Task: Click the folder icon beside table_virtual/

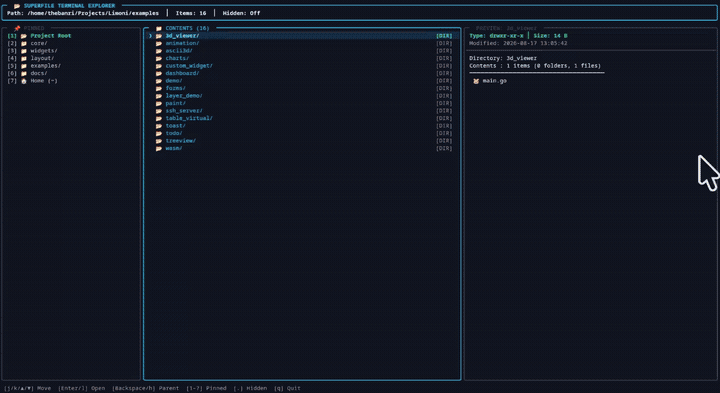Action: click(159, 118)
